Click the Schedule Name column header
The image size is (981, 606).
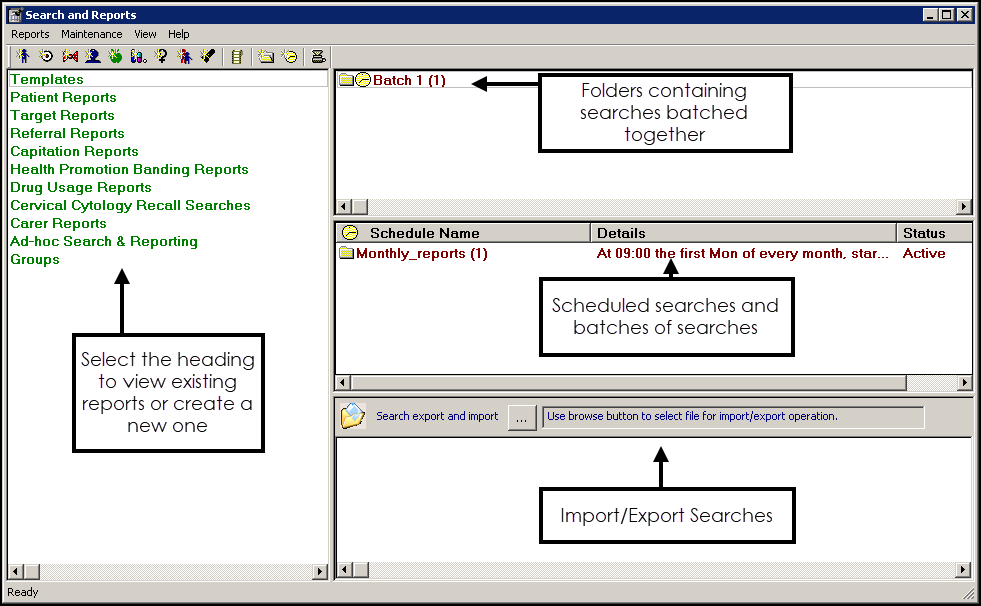tap(424, 233)
